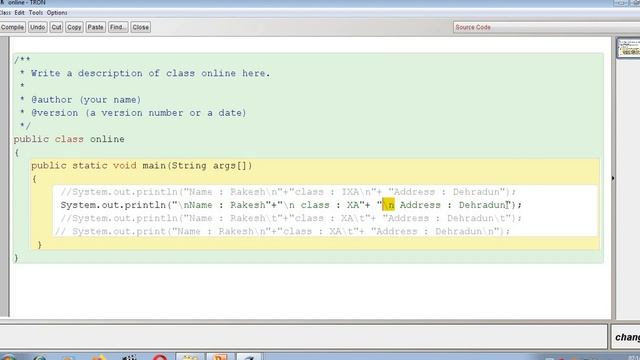
Task: Click the Paste toolbar button
Action: (96, 27)
